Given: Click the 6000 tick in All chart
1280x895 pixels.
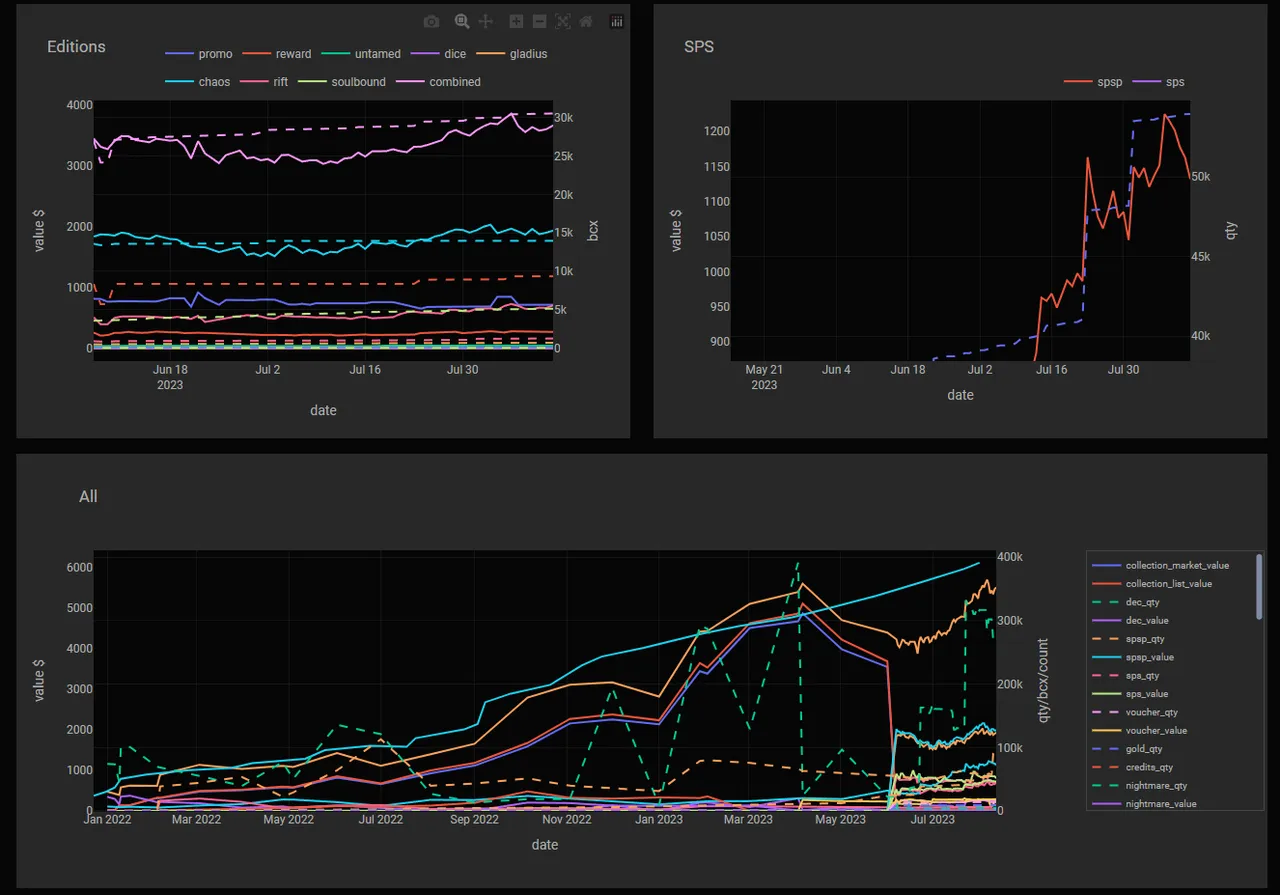Looking at the screenshot, I should click(79, 566).
